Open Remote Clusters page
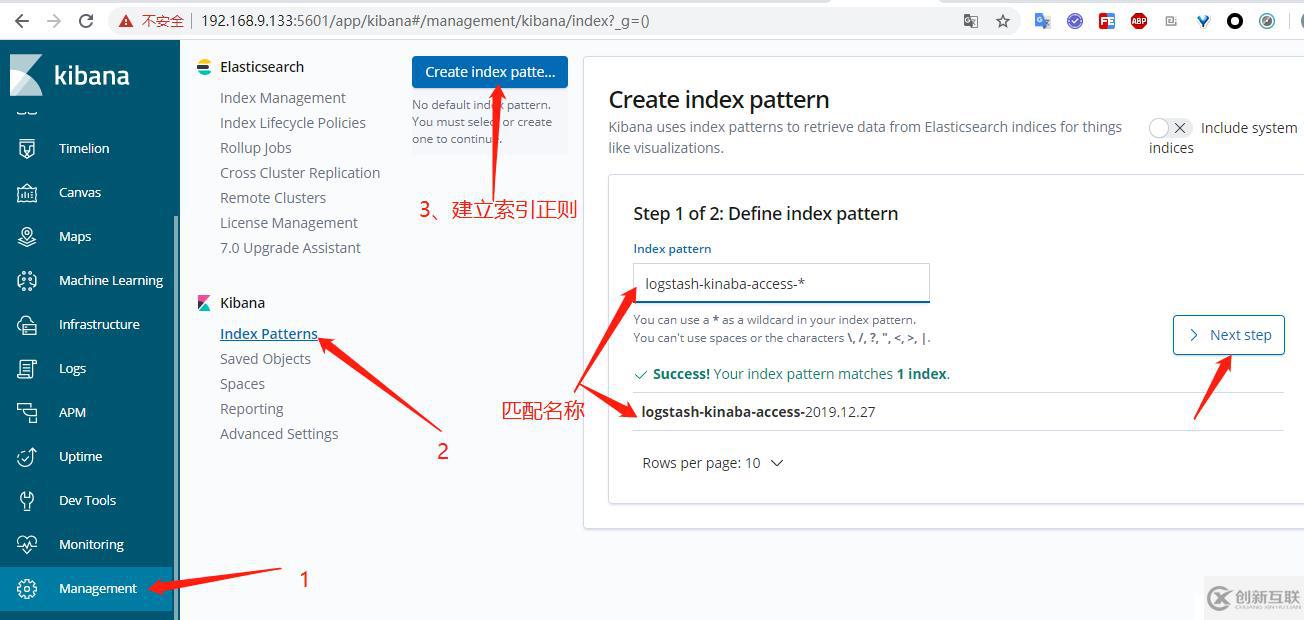The width and height of the screenshot is (1304, 620). [x=273, y=198]
